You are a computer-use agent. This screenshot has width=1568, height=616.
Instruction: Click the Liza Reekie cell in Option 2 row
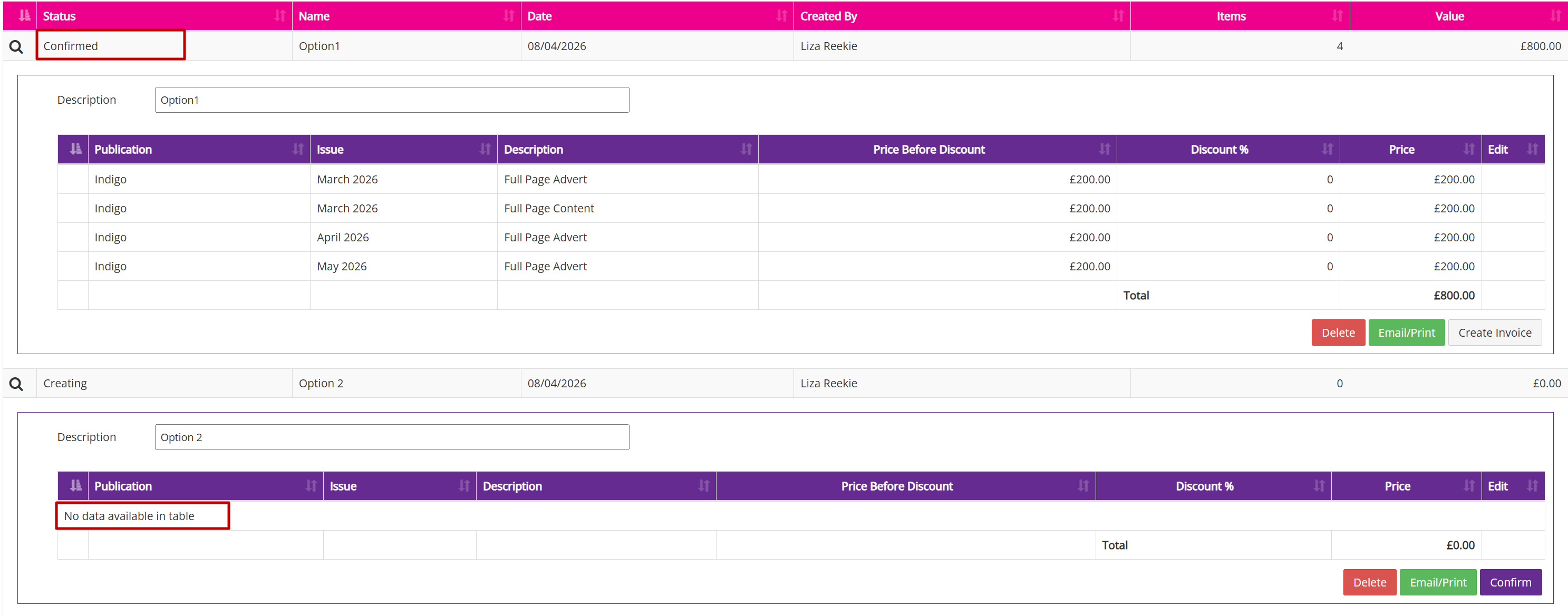(962, 383)
